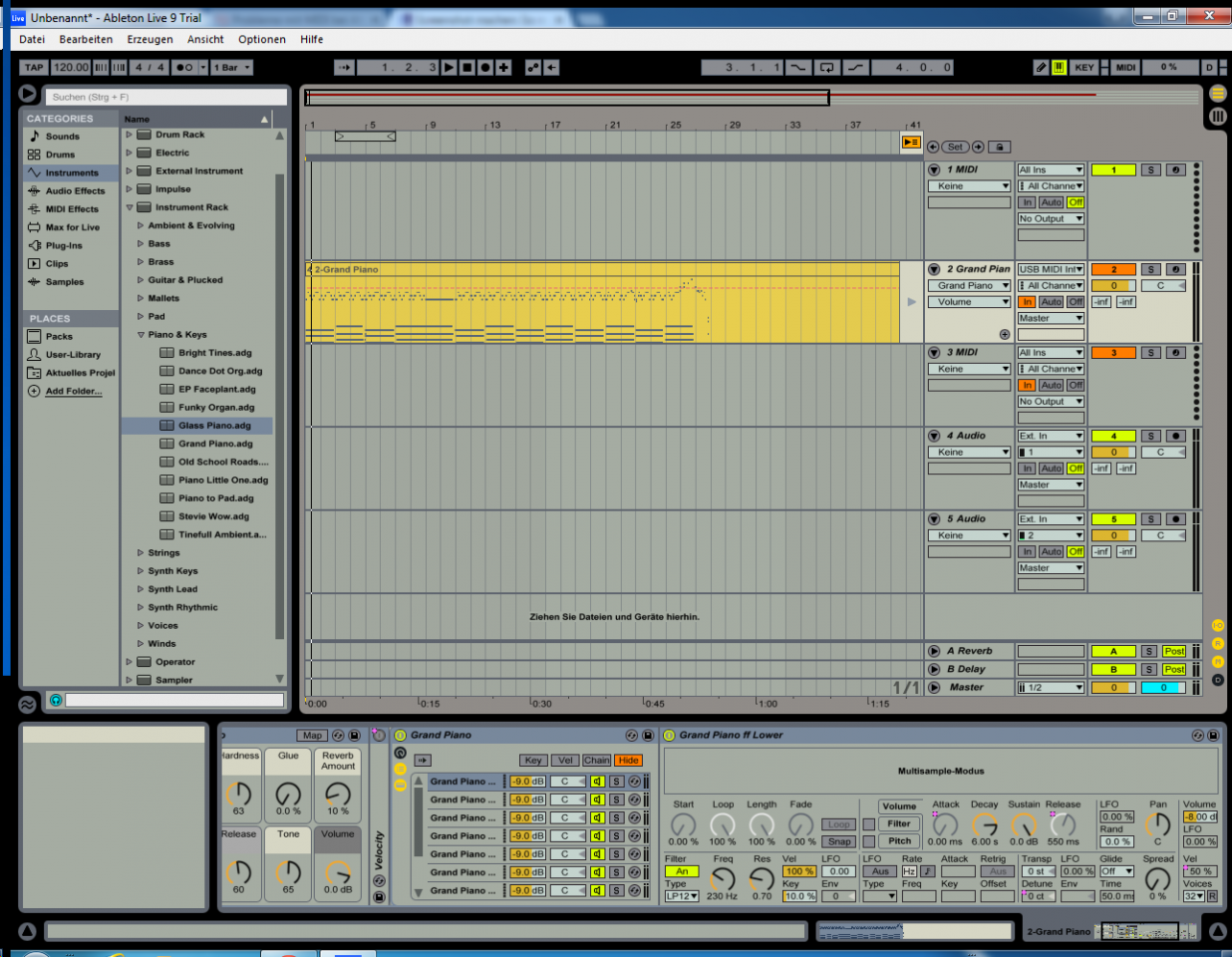Click the TAP tempo button
Image resolution: width=1232 pixels, height=957 pixels.
34,68
